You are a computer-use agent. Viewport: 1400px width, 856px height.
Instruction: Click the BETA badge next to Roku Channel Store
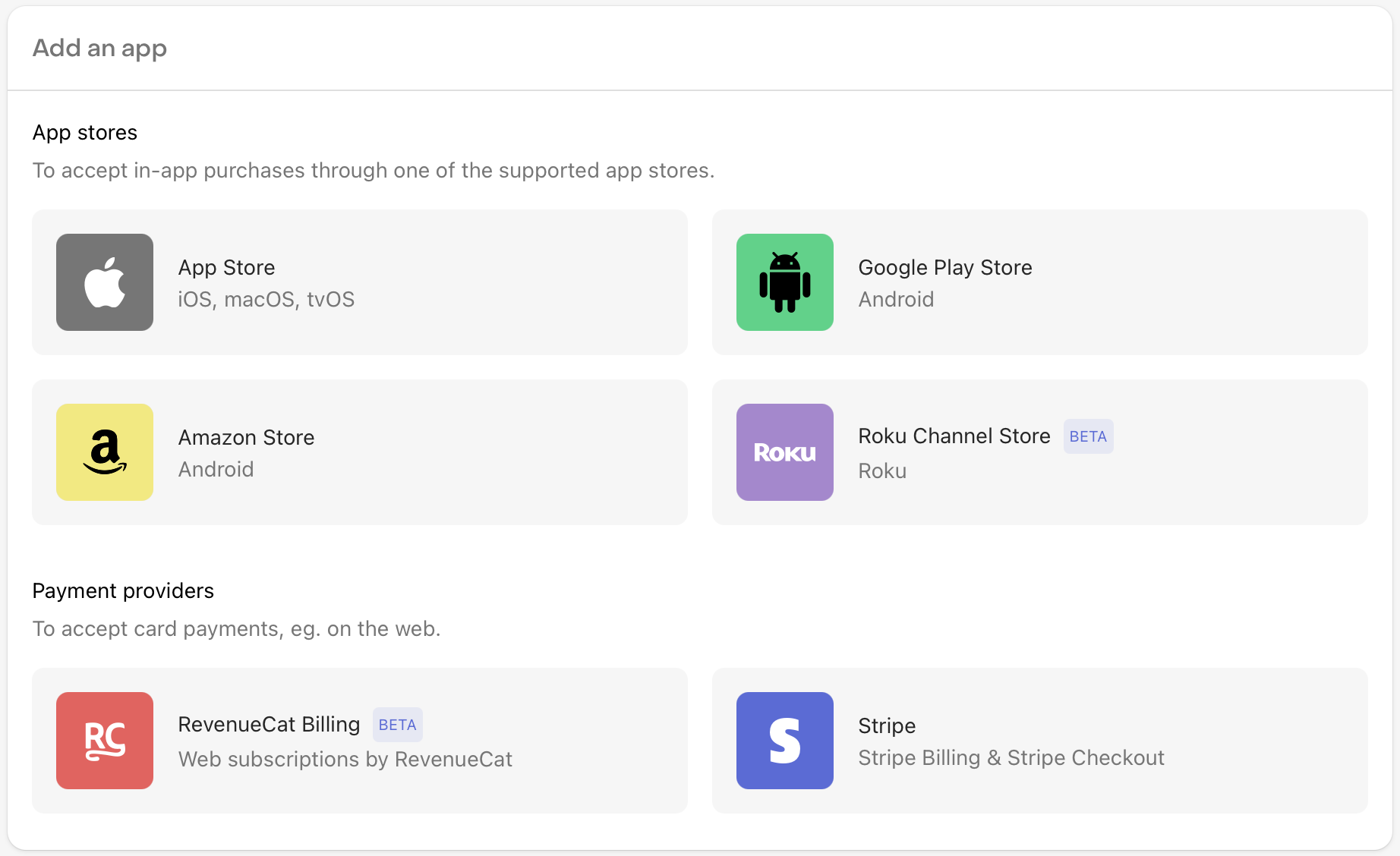1088,436
